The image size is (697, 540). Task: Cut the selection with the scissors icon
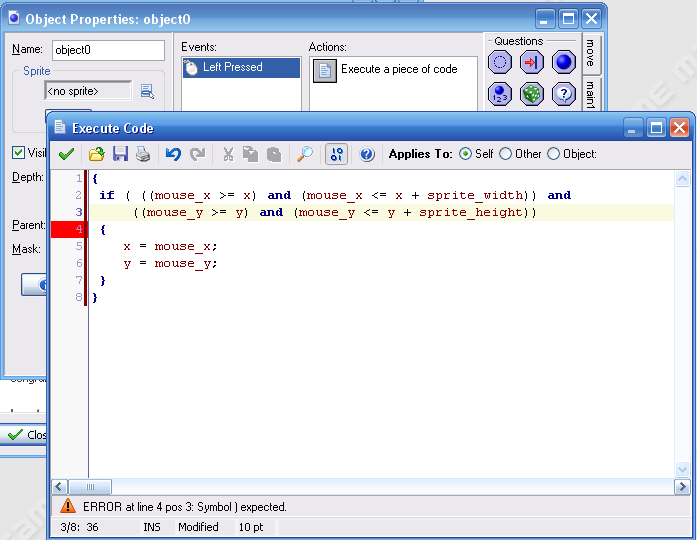pyautogui.click(x=228, y=154)
